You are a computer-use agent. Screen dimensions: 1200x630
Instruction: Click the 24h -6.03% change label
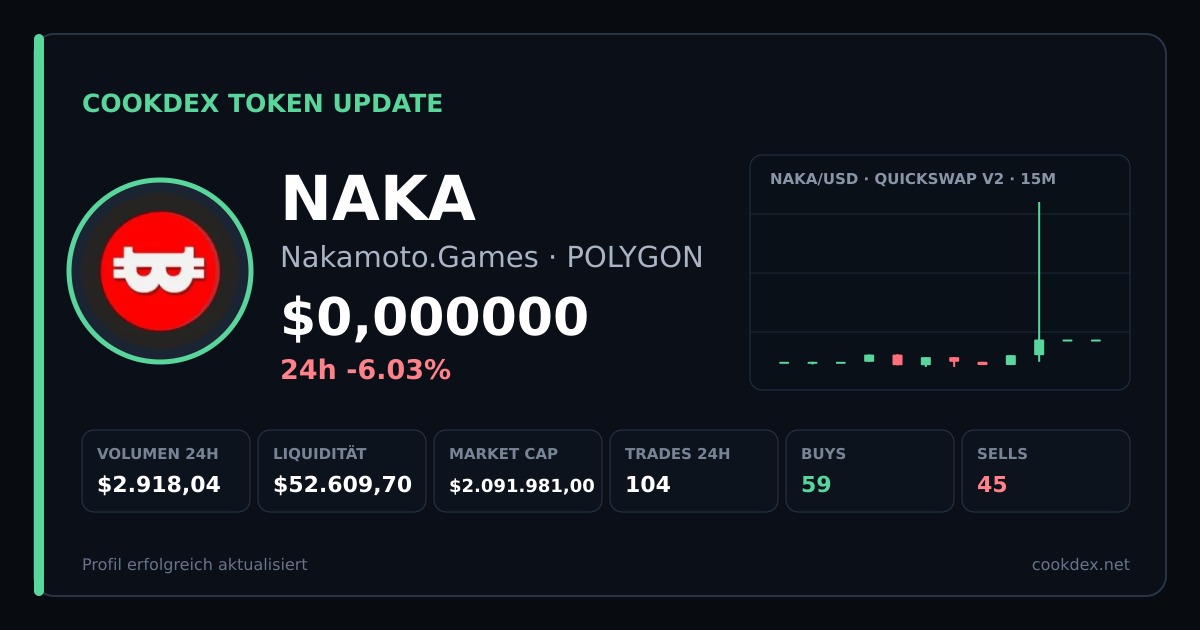[x=366, y=370]
